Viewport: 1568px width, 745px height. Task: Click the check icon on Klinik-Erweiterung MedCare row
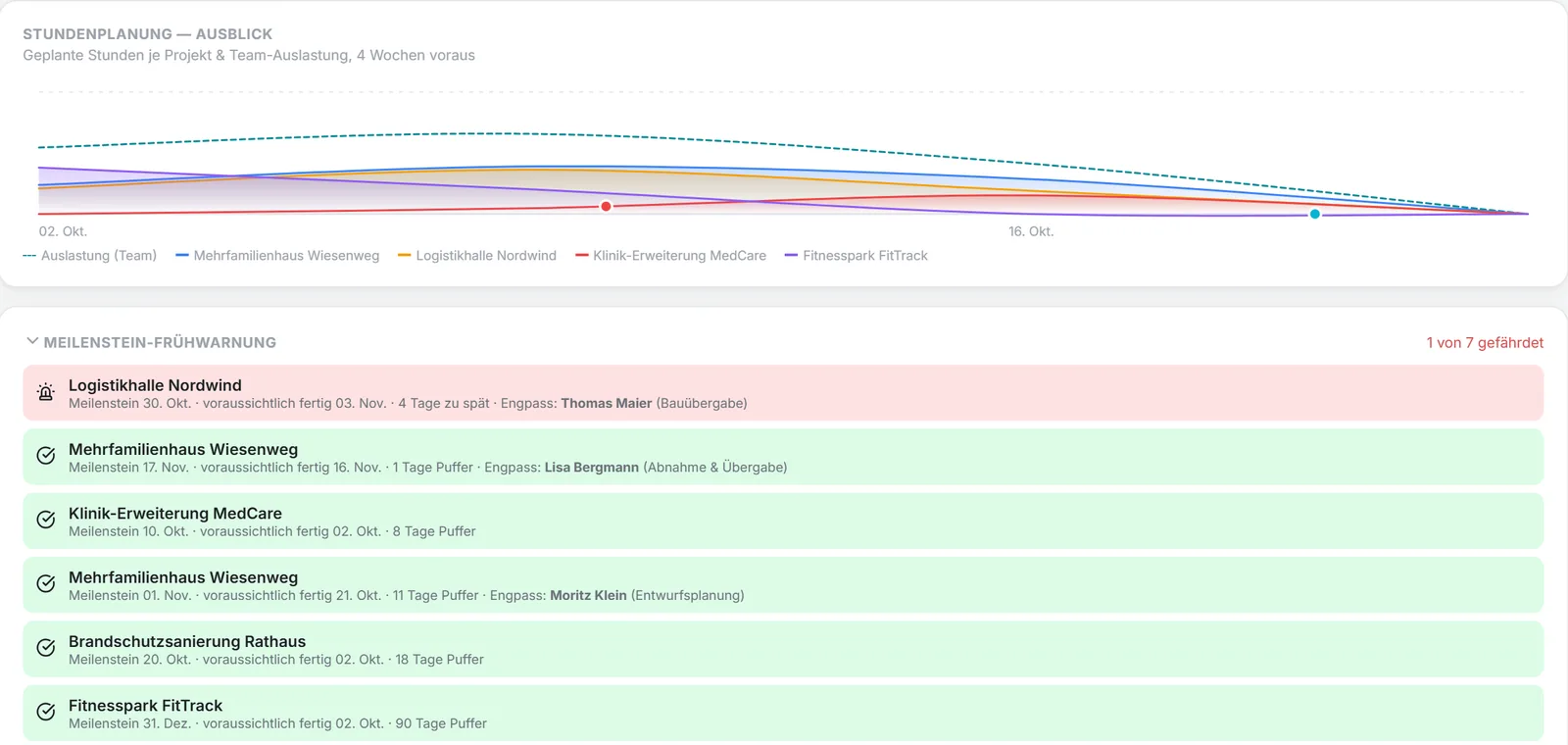46,521
